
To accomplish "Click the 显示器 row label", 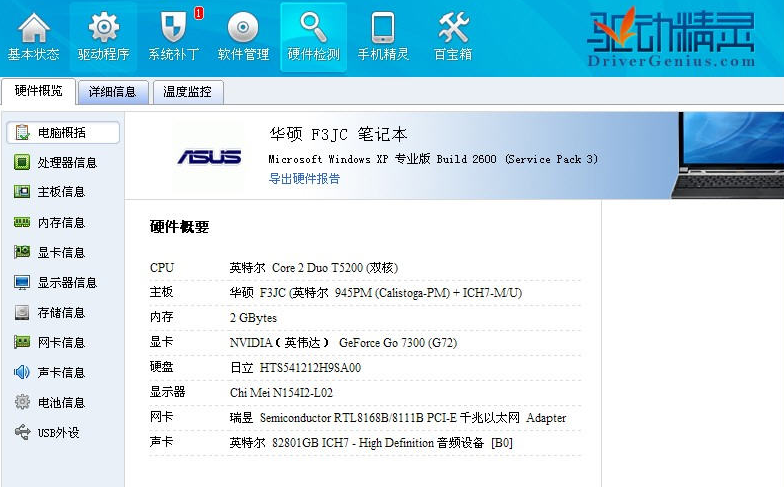I will click(x=168, y=392).
